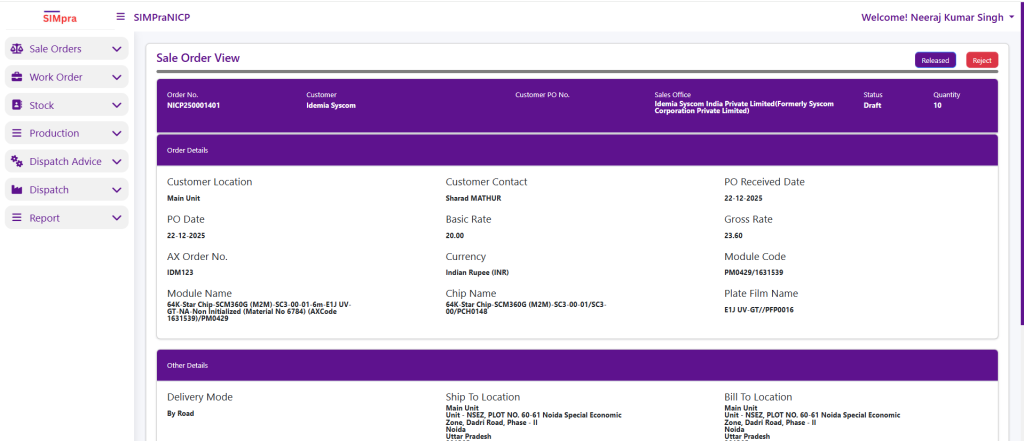Screen dimensions: 1024x441
Task: Open the Production menu item
Action: pyautogui.click(x=54, y=133)
